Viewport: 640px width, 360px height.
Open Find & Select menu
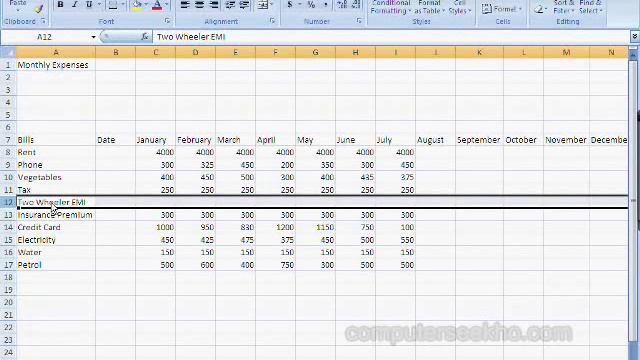click(590, 7)
